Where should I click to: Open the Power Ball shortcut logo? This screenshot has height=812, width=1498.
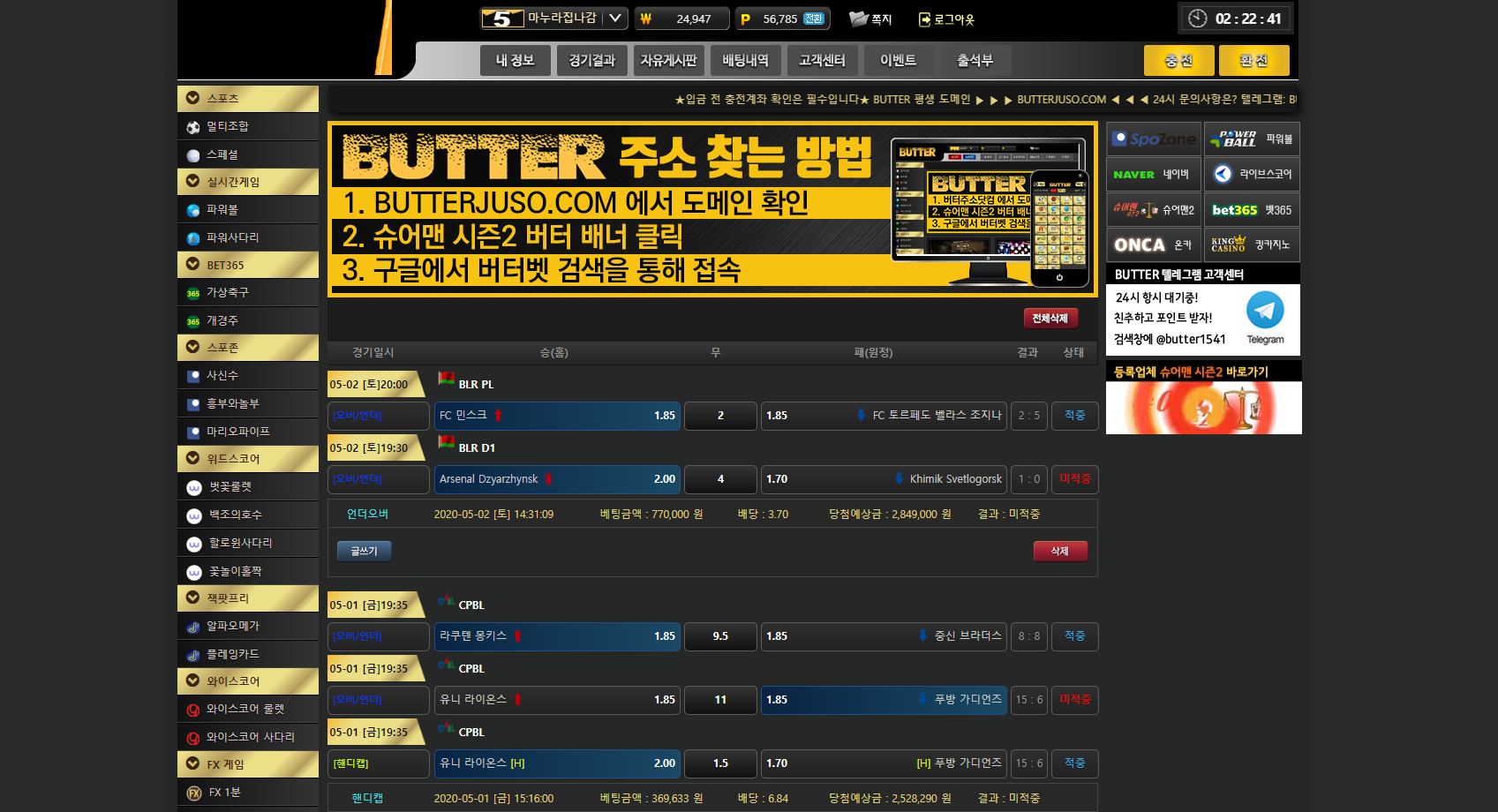pyautogui.click(x=1238, y=139)
